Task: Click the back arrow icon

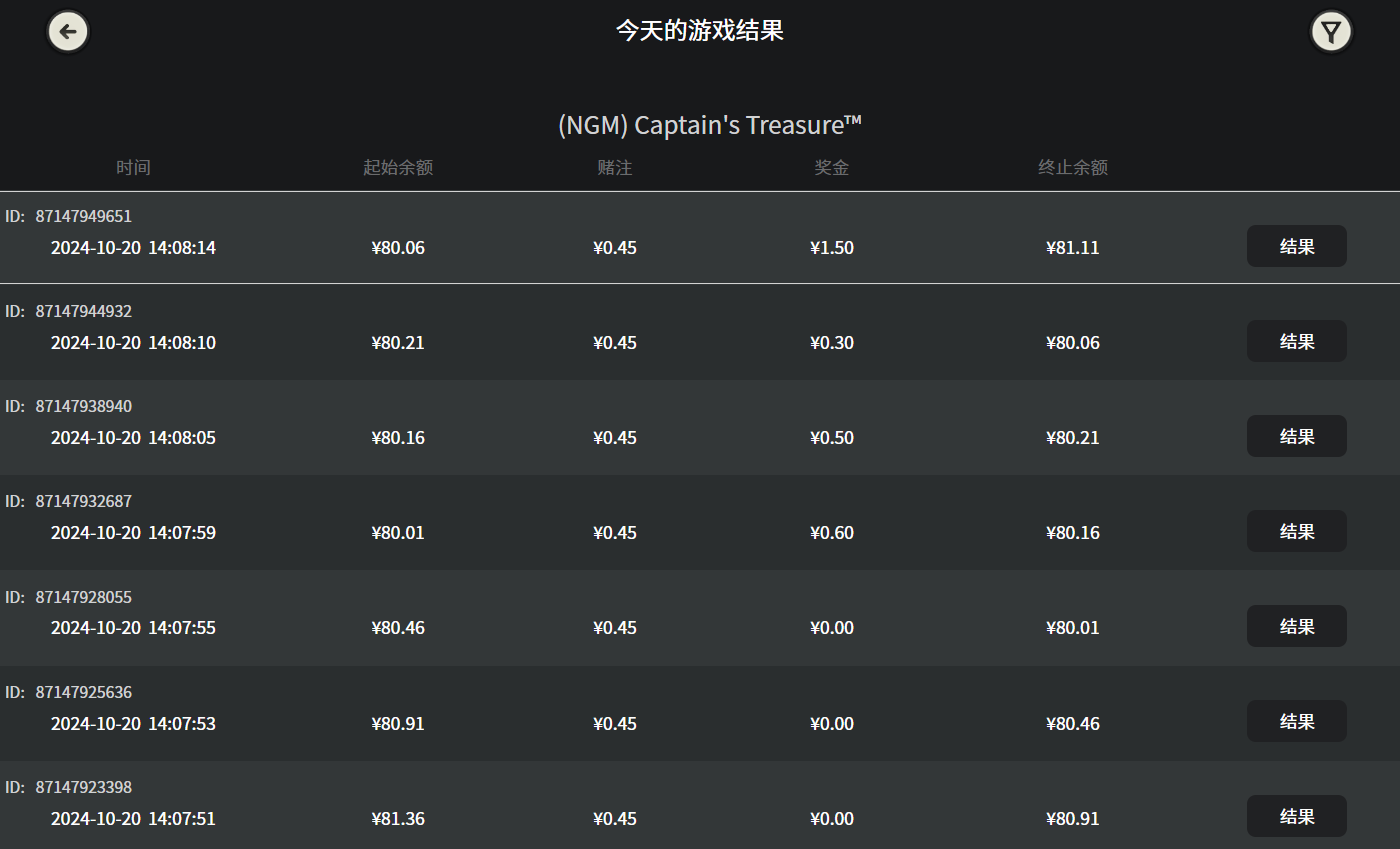Action: click(x=68, y=32)
